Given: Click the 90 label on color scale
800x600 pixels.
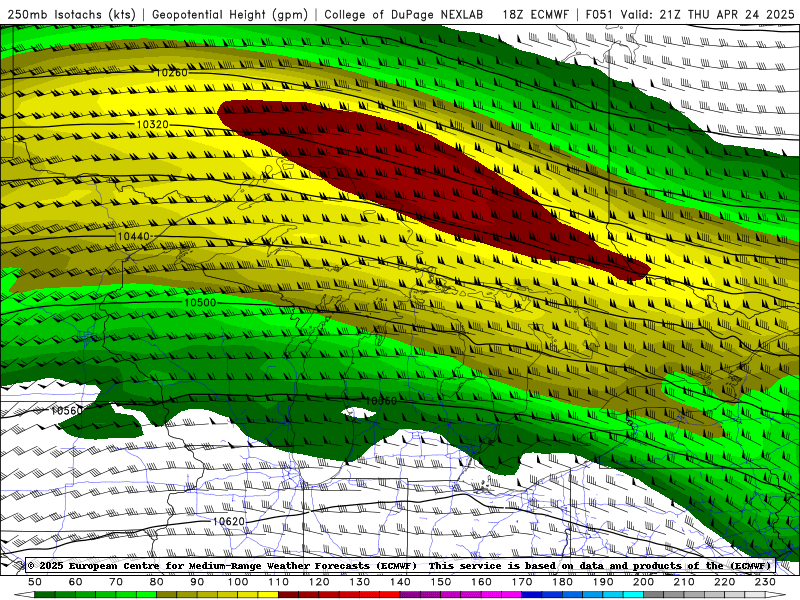Looking at the screenshot, I should click(197, 582).
